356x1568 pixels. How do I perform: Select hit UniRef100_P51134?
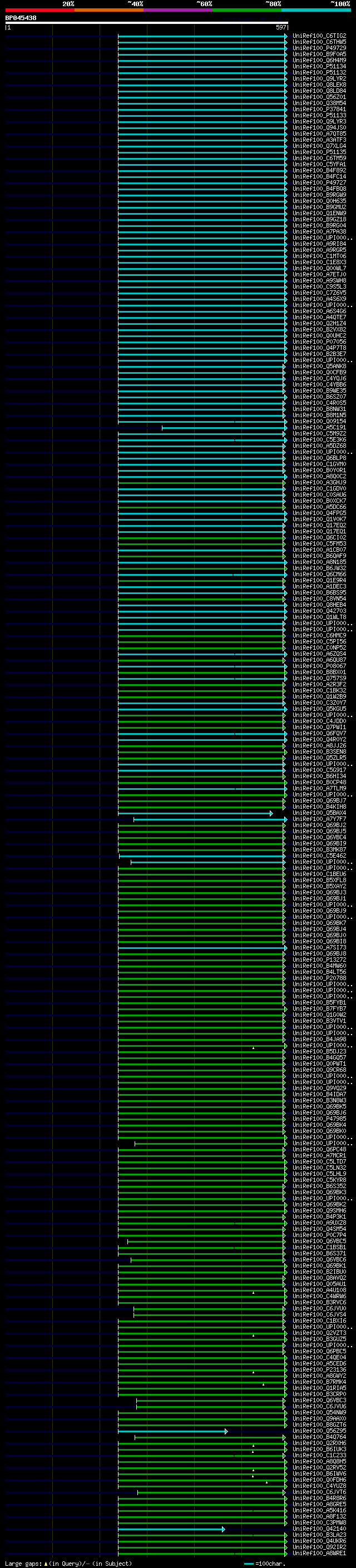coord(319,66)
